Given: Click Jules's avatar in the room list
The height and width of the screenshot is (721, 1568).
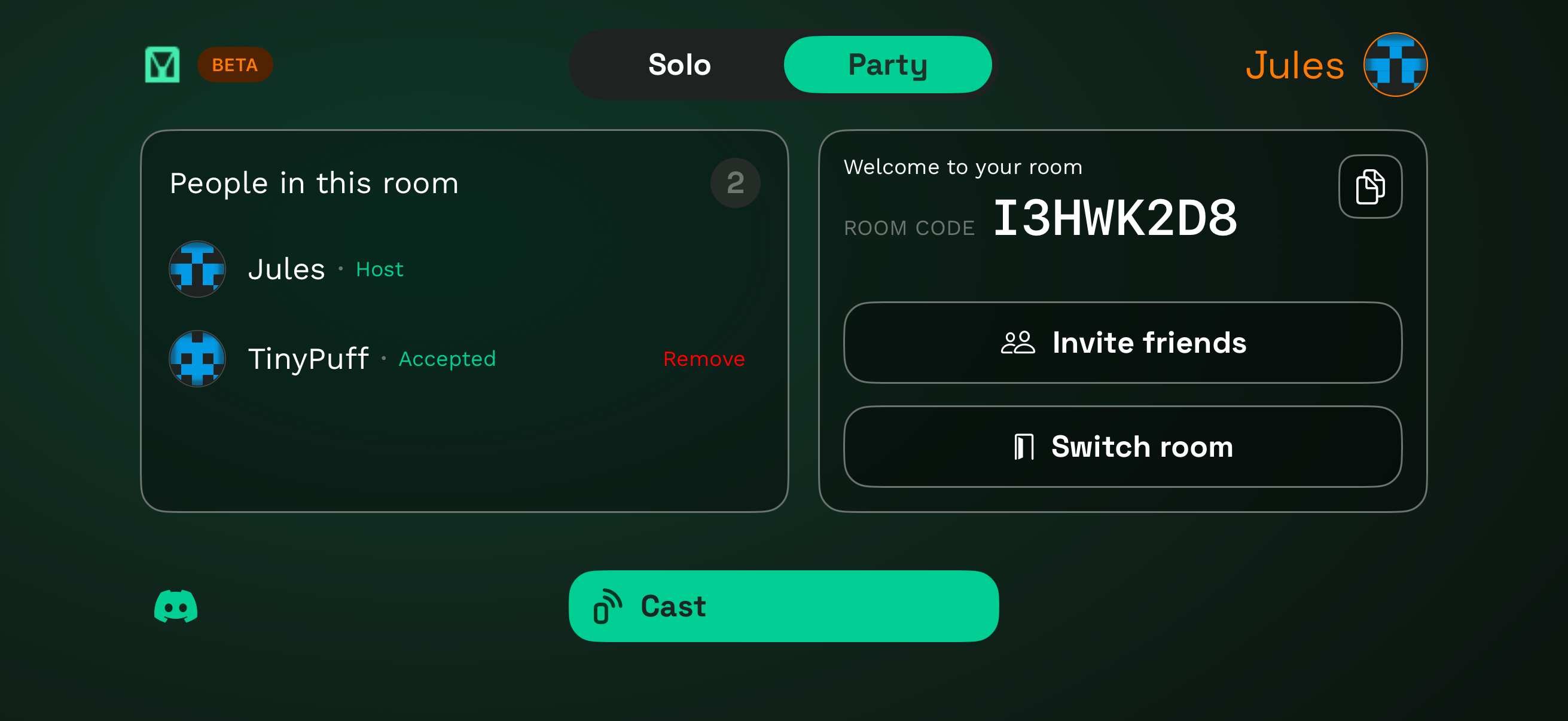Looking at the screenshot, I should 197,269.
